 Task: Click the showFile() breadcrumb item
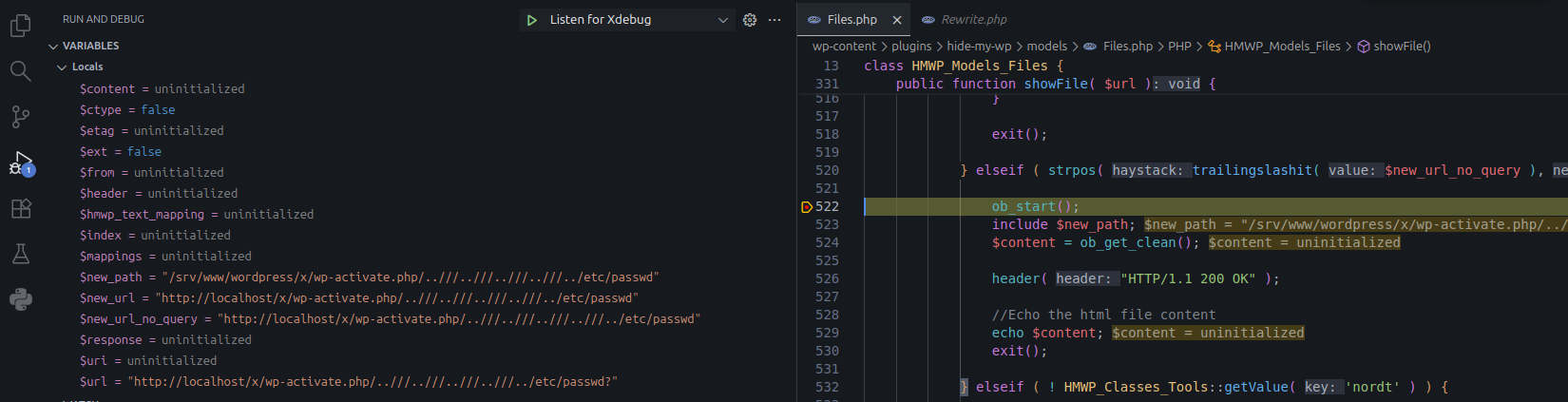[1401, 46]
